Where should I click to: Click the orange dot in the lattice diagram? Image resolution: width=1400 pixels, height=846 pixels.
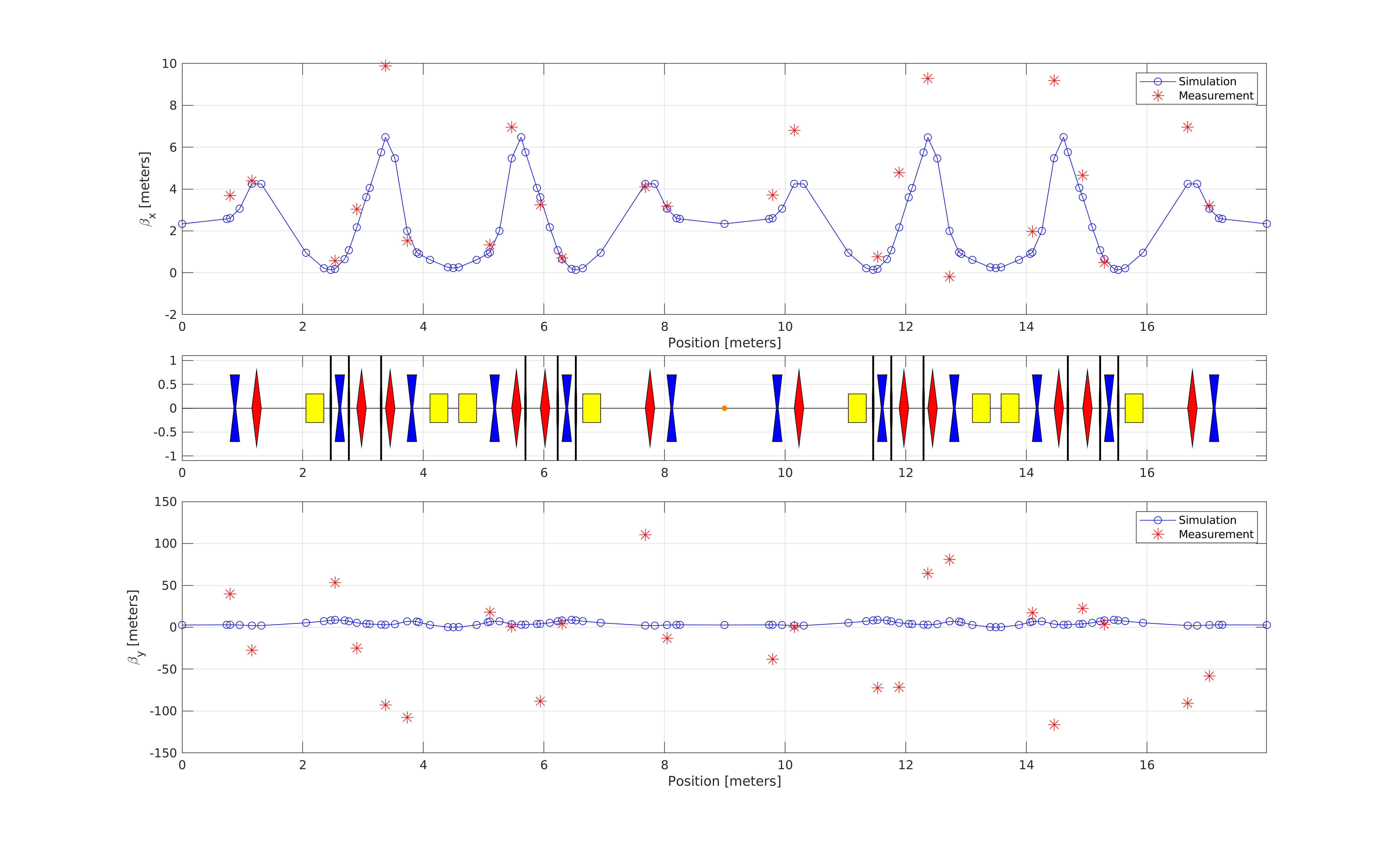point(724,408)
